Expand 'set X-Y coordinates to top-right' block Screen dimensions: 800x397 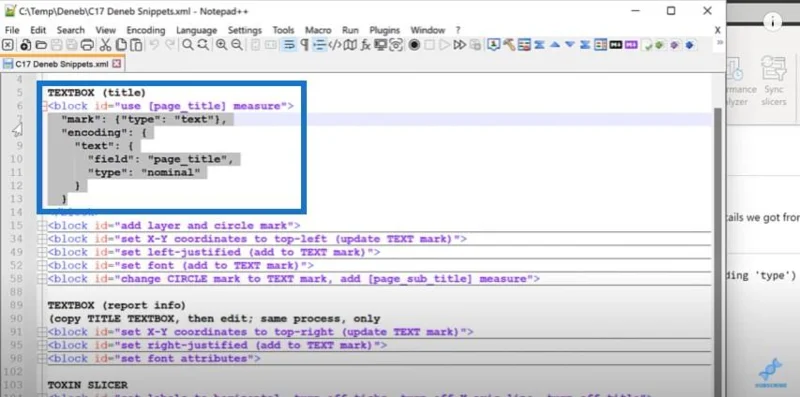pyautogui.click(x=43, y=332)
